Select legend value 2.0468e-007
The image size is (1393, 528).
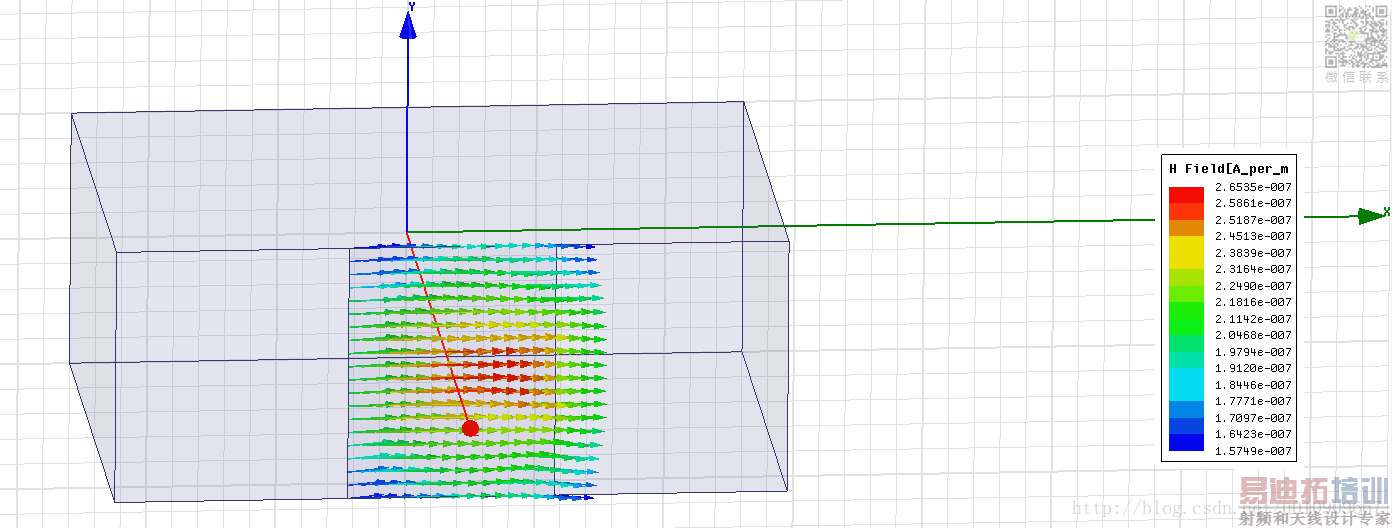(x=1253, y=335)
